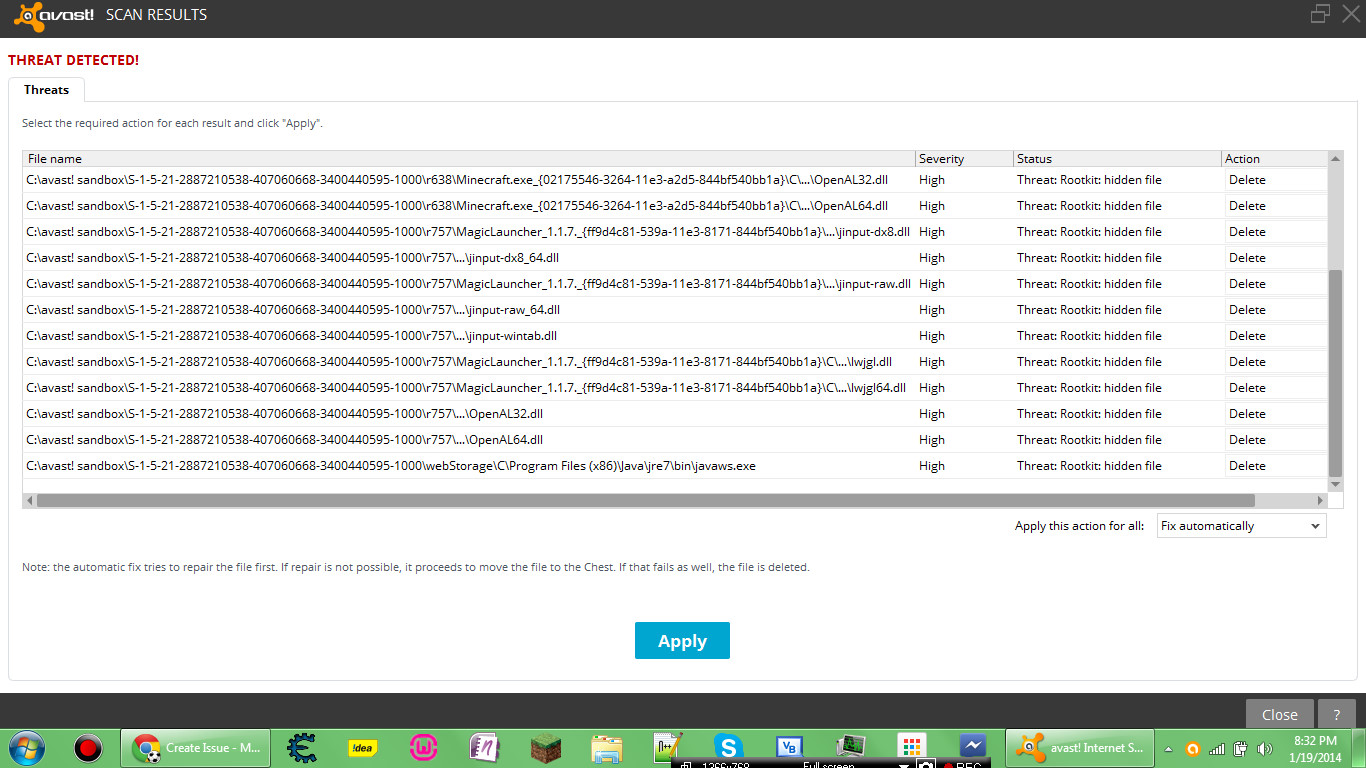Sort by the Severity column header

pos(964,159)
